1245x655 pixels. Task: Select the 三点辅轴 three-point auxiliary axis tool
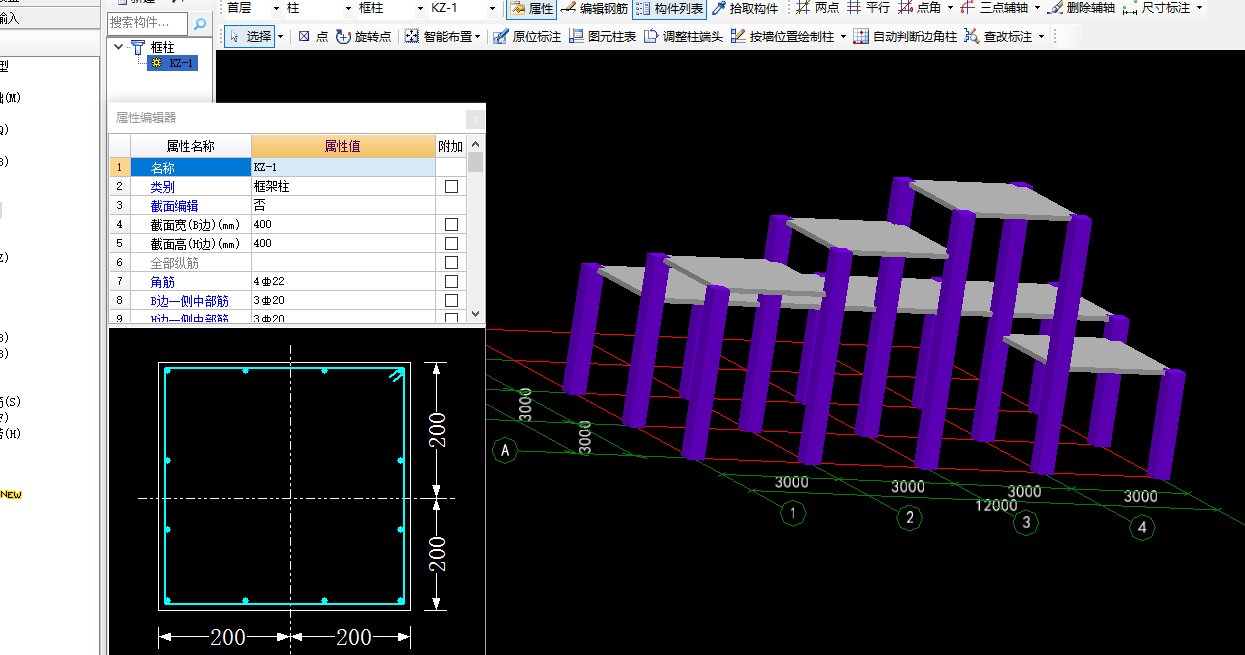994,8
